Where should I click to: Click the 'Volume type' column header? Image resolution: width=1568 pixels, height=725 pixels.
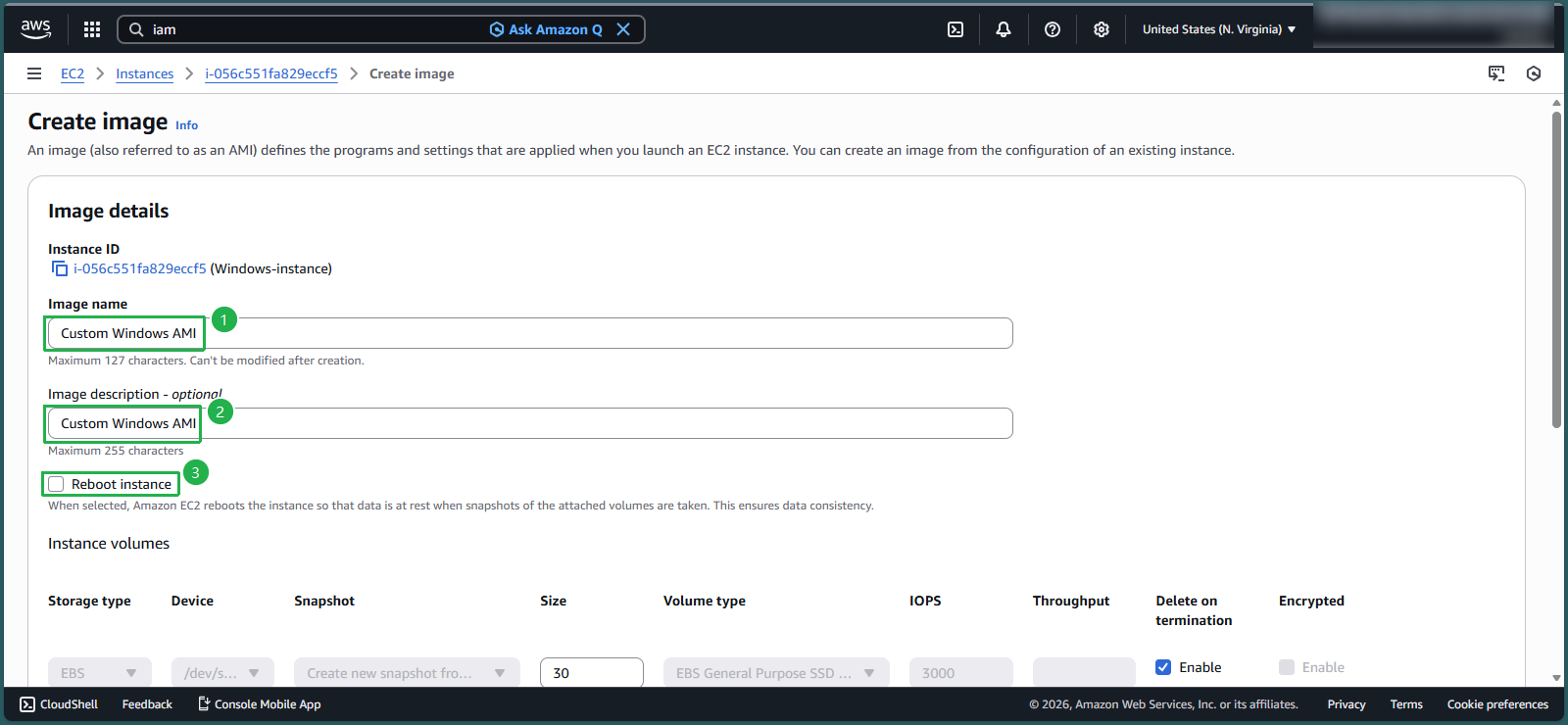(x=705, y=601)
